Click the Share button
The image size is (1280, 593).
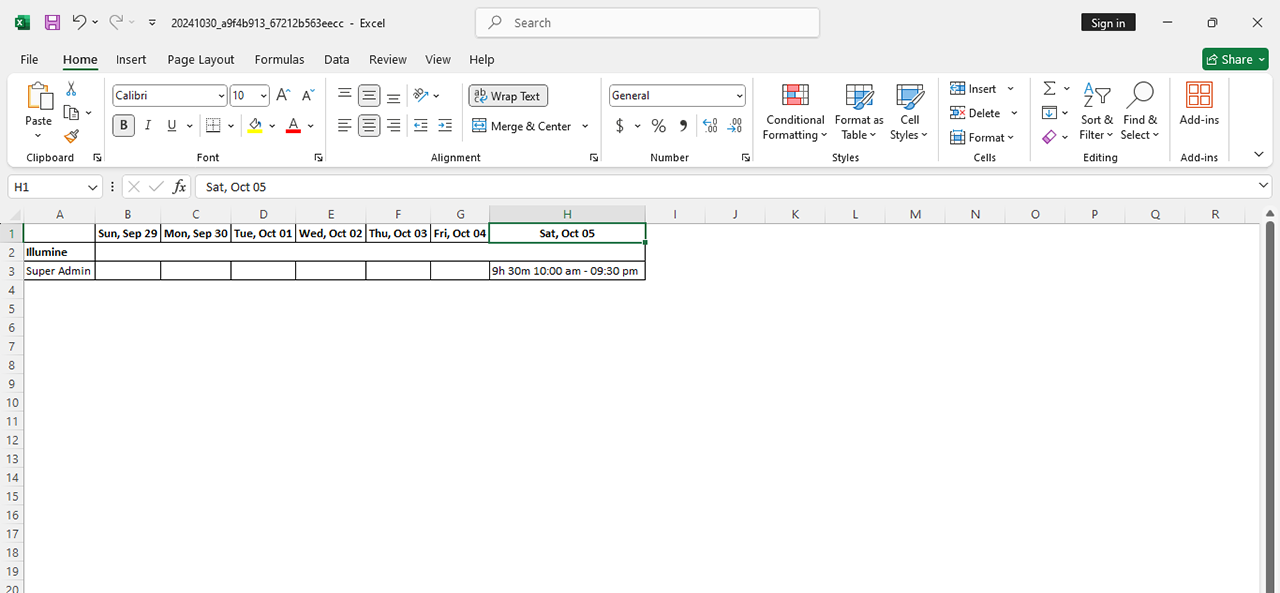[1235, 59]
